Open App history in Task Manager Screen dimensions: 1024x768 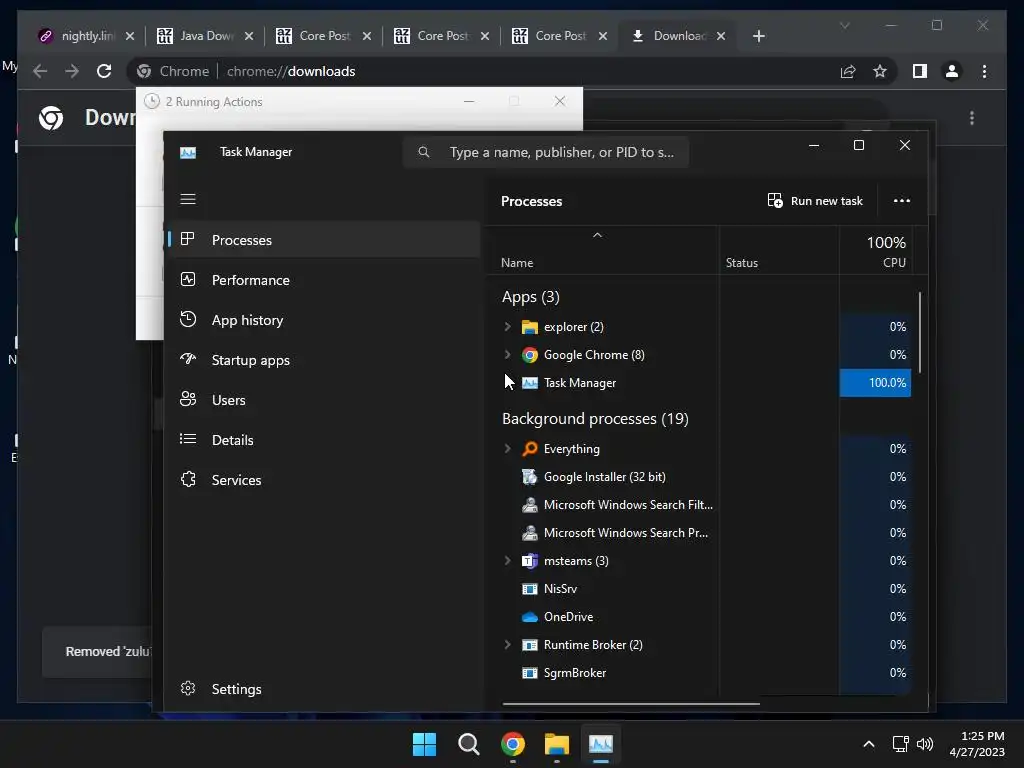pyautogui.click(x=323, y=320)
